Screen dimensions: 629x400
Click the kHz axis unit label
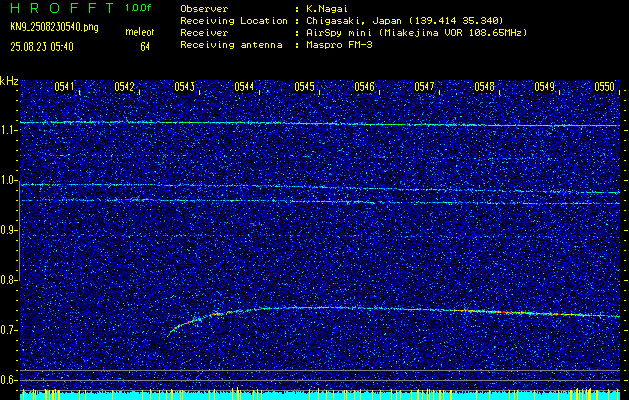tap(9, 81)
